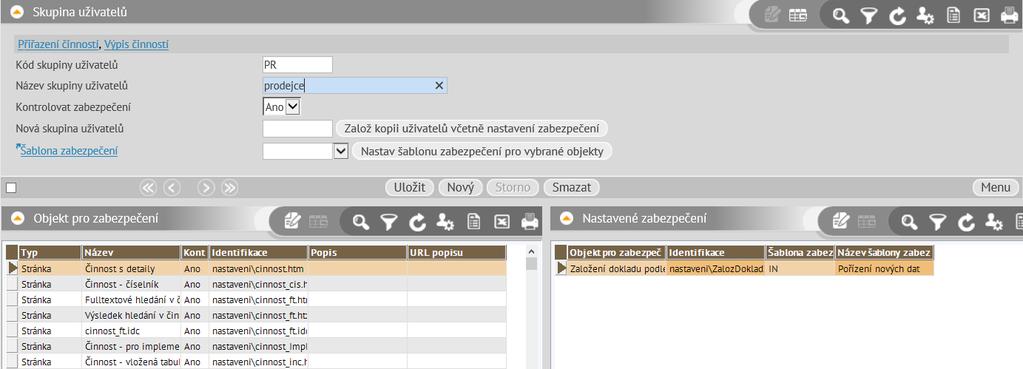Sort by Identifikace column in Objekt table

click(x=258, y=252)
